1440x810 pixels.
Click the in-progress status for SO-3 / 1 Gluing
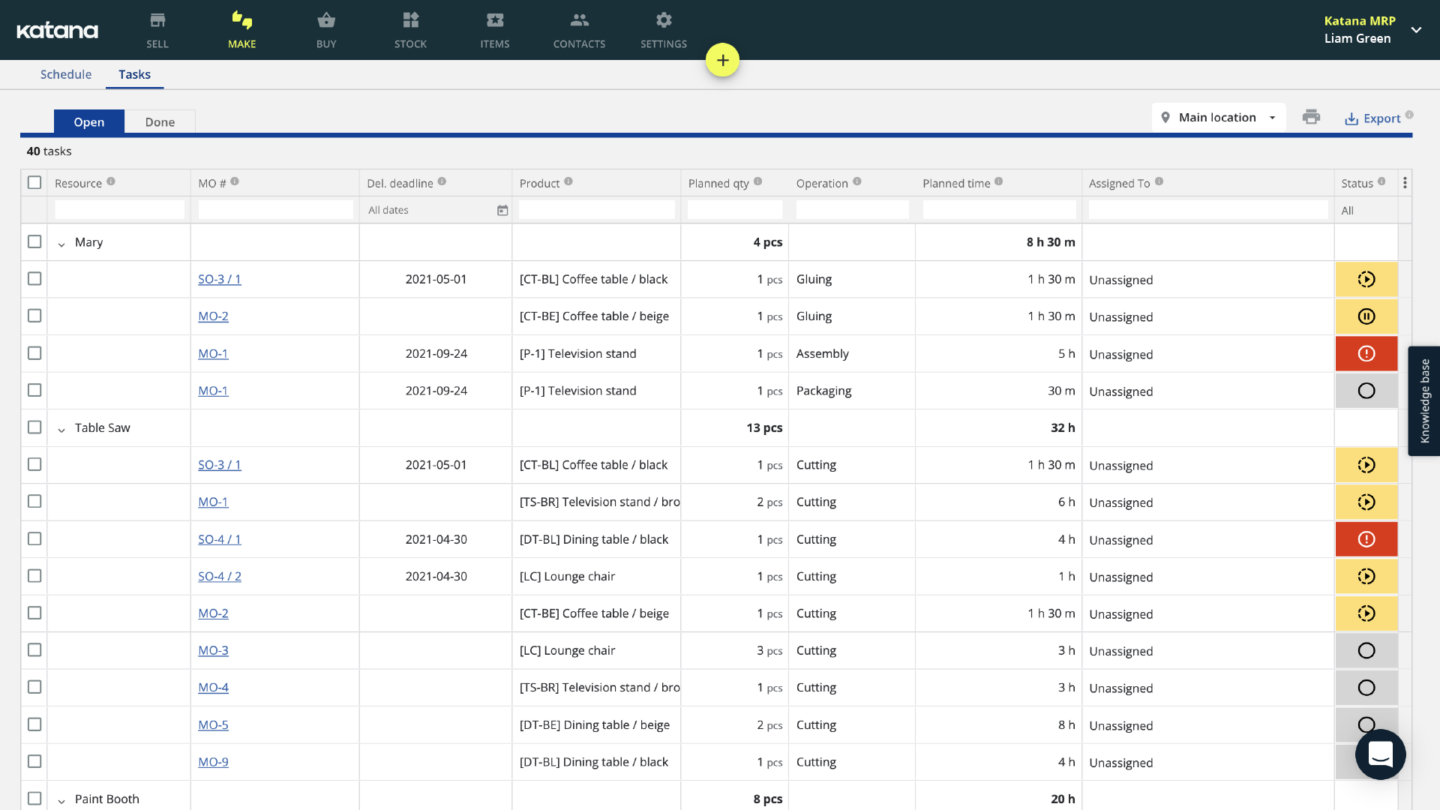click(x=1366, y=280)
